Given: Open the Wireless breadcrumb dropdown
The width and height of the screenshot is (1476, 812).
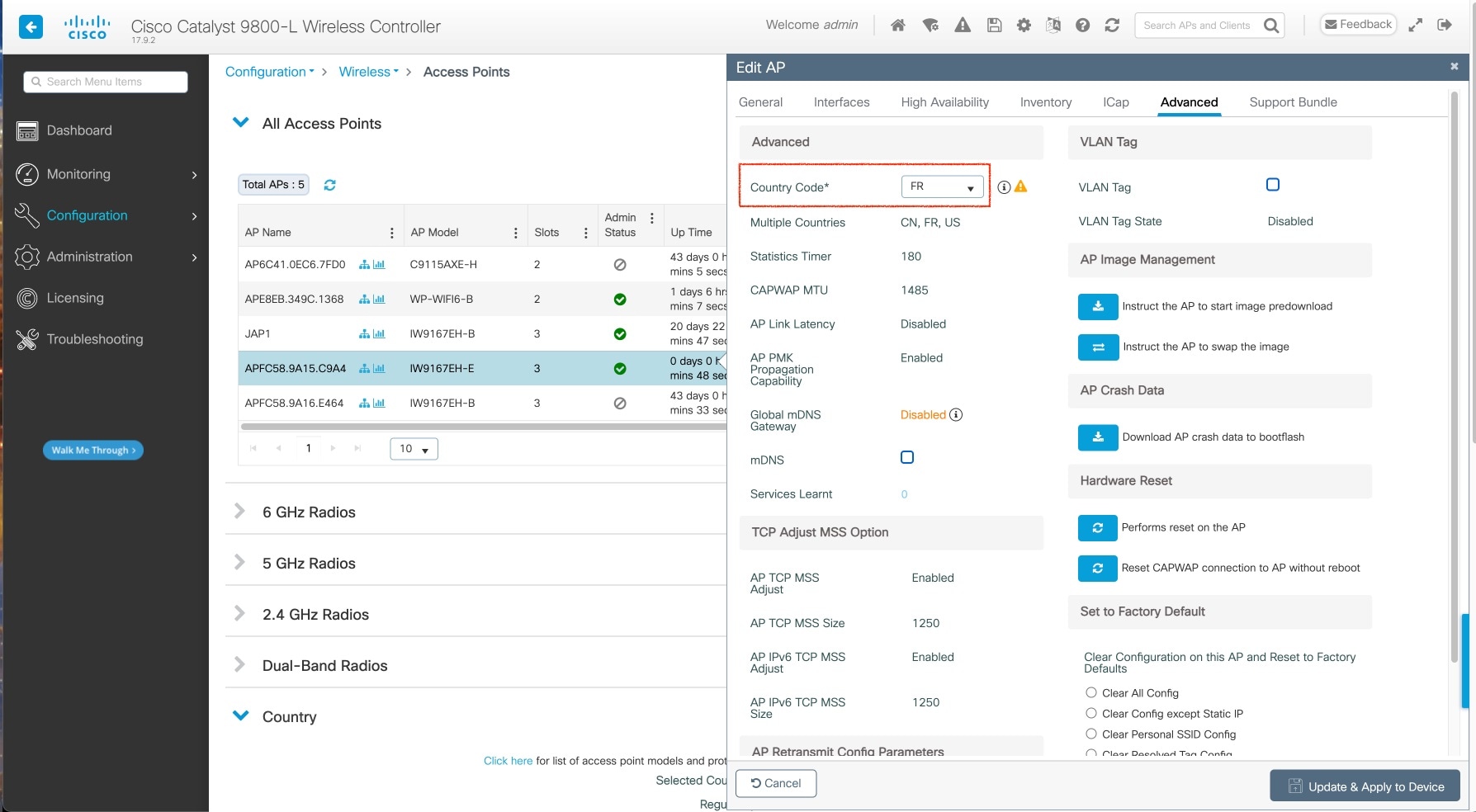Looking at the screenshot, I should pos(369,72).
